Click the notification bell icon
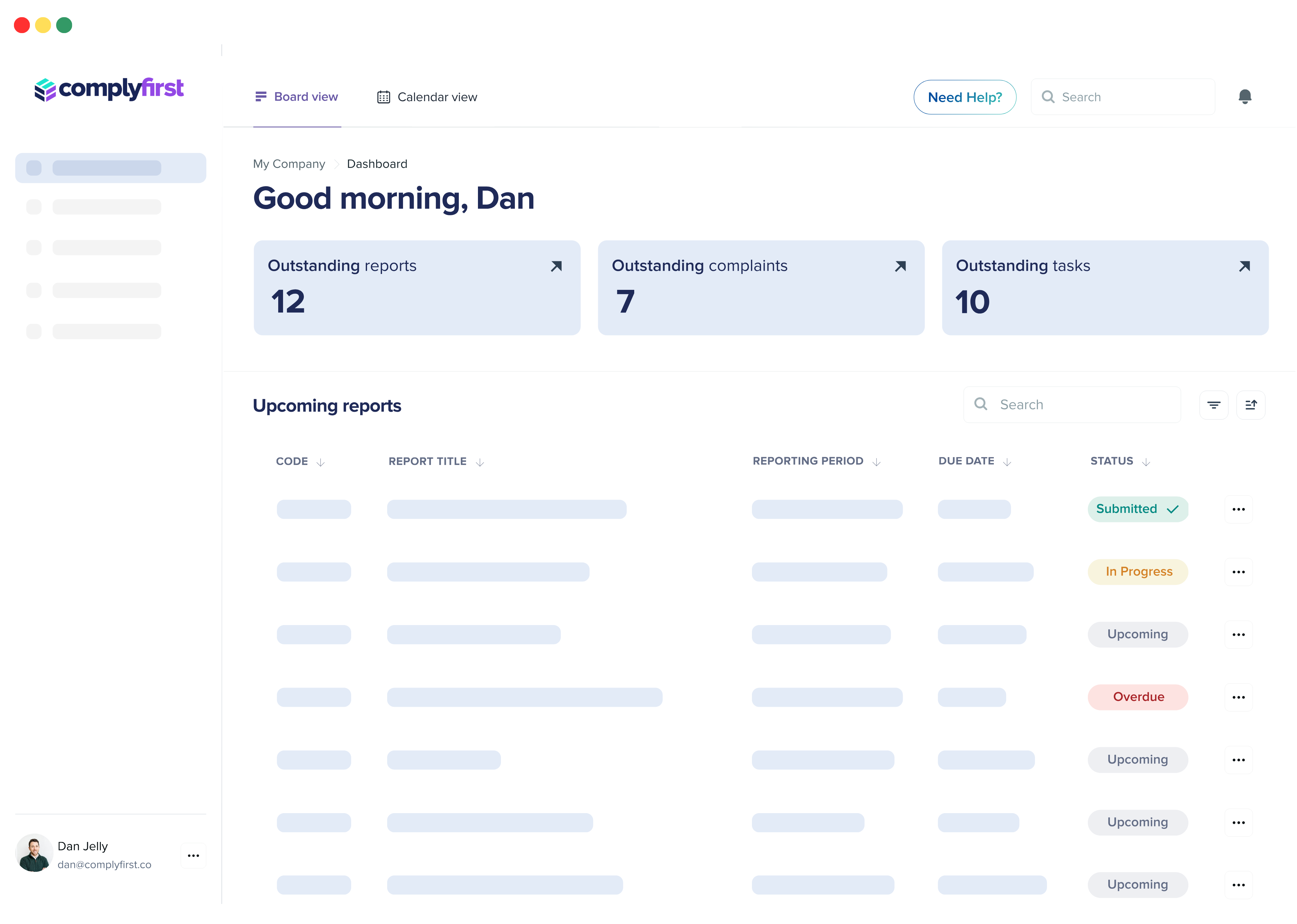The width and height of the screenshot is (1297, 924). coord(1245,97)
